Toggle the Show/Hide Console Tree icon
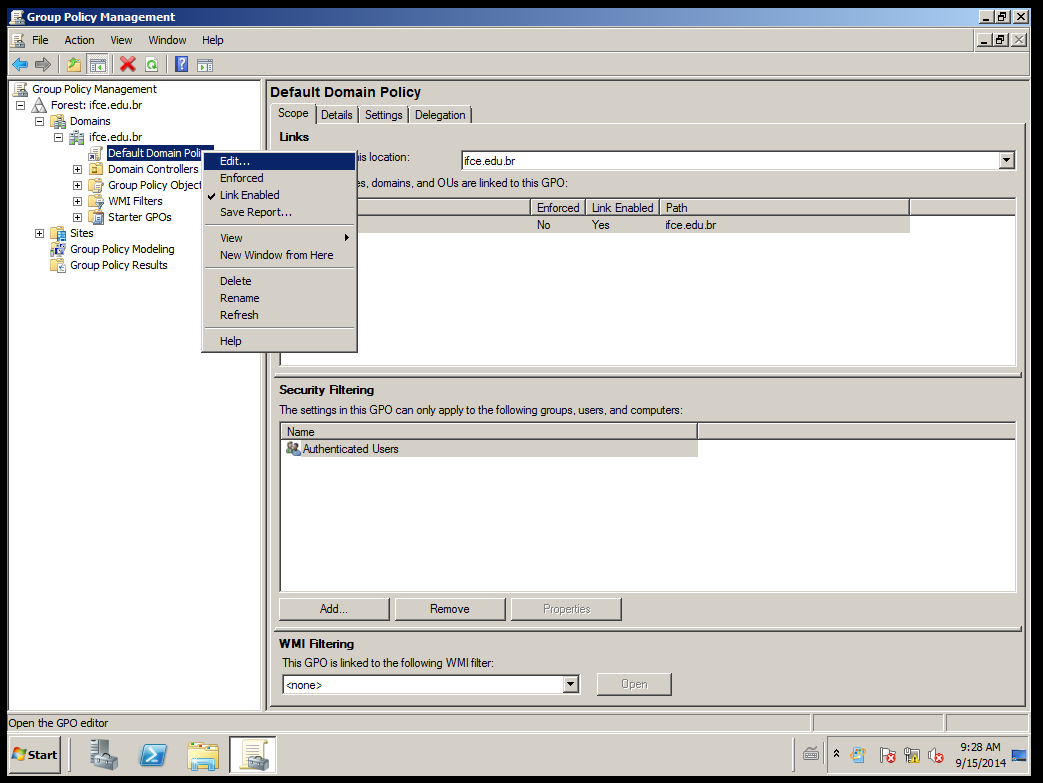Viewport: 1043px width, 783px height. click(x=98, y=65)
